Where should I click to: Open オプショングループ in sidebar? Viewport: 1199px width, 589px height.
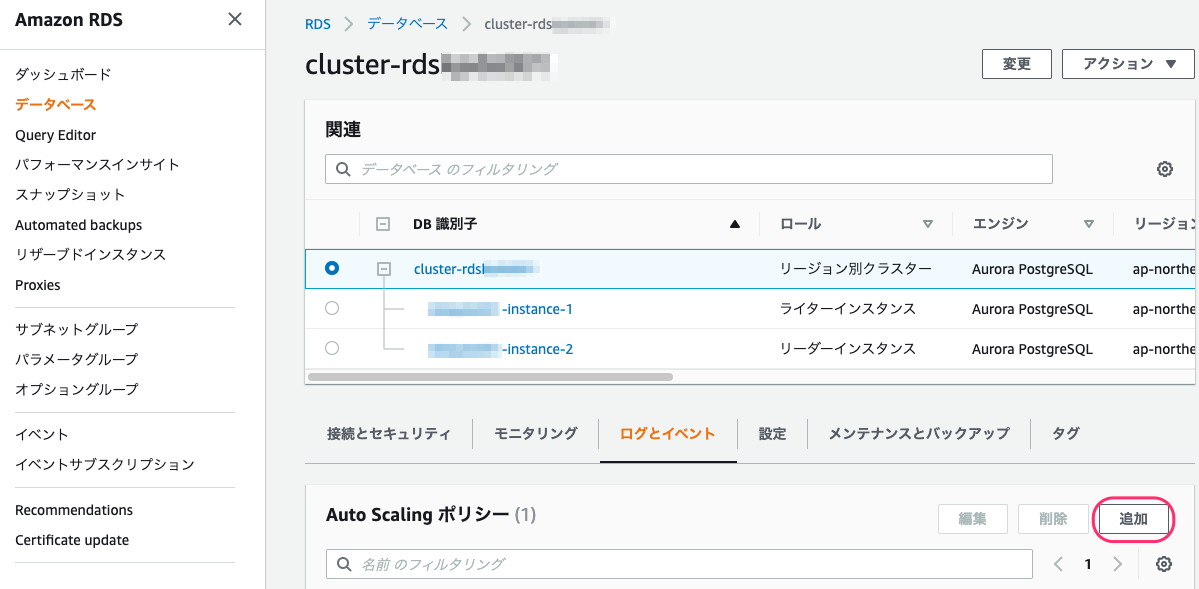click(x=77, y=389)
